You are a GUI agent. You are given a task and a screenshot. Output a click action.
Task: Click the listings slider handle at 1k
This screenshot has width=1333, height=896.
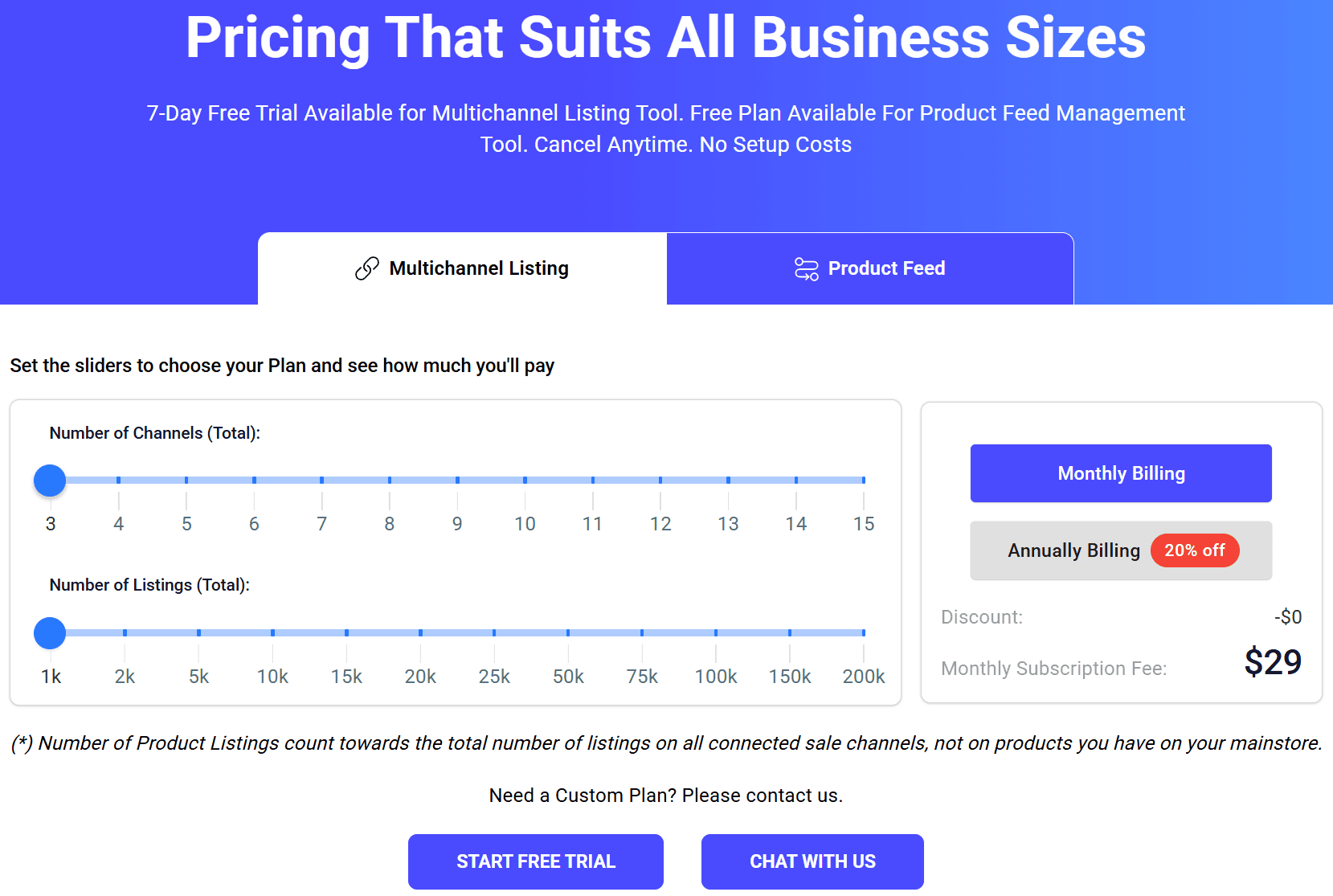point(50,632)
